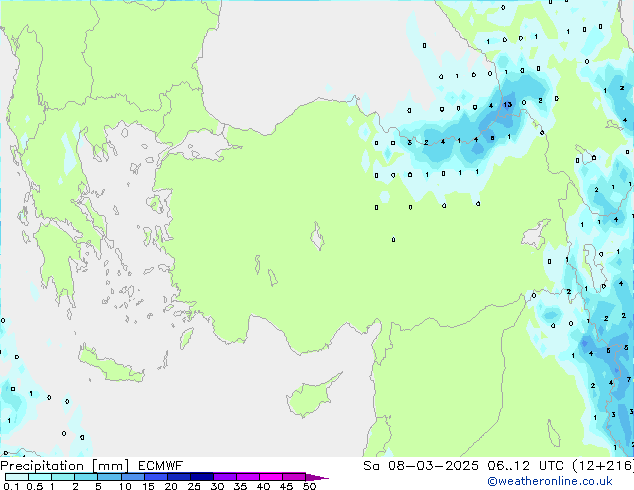
Task: Pick the 20–25 mm legend swatch
Action: tap(179, 477)
